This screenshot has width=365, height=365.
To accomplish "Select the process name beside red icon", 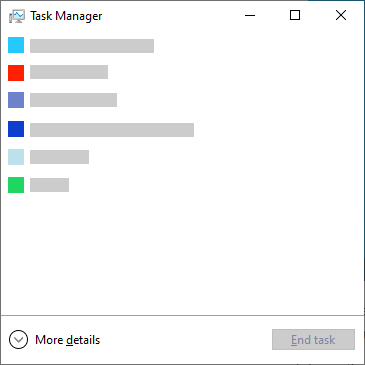I will [69, 72].
